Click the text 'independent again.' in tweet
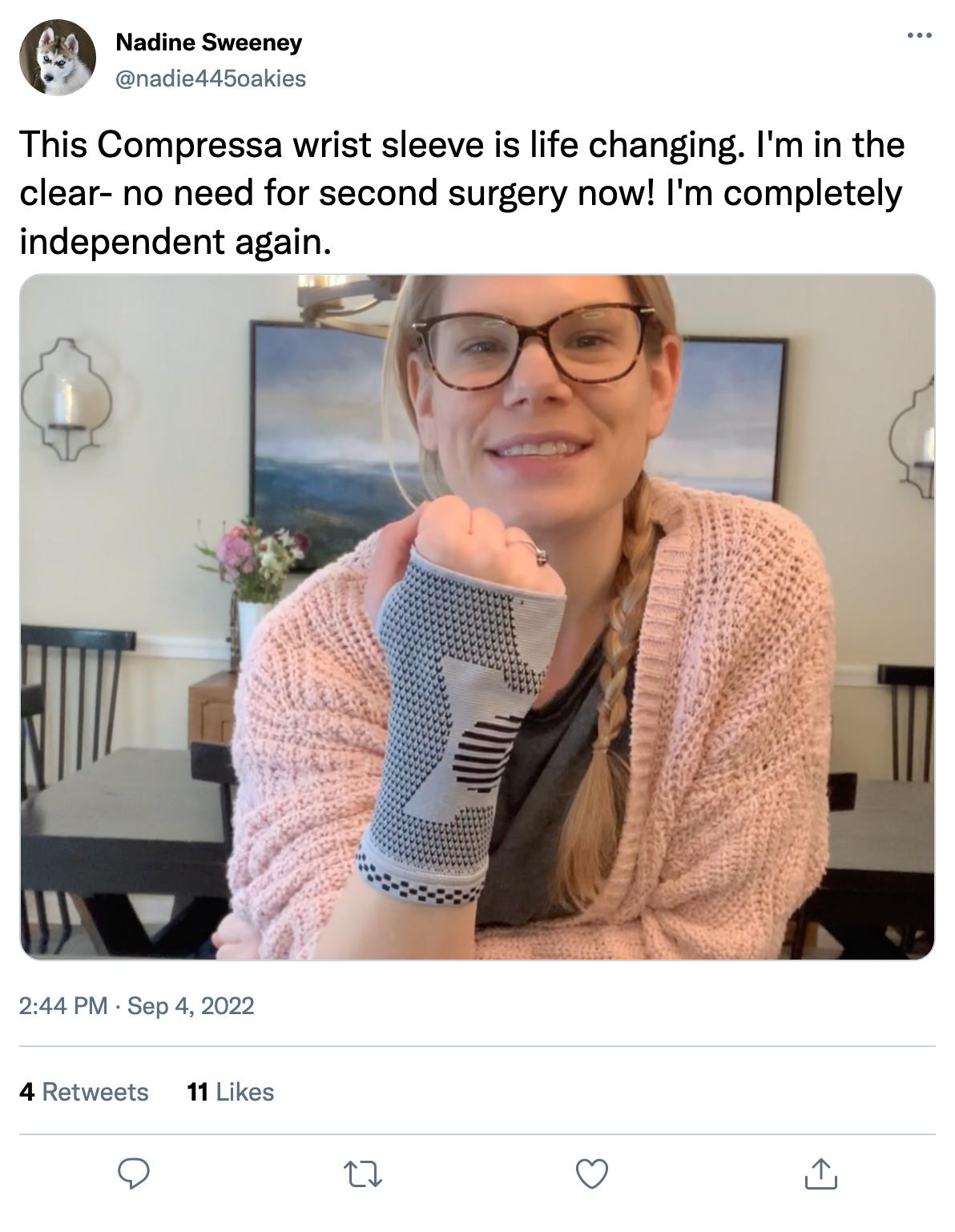The width and height of the screenshot is (955, 1232). tap(175, 241)
